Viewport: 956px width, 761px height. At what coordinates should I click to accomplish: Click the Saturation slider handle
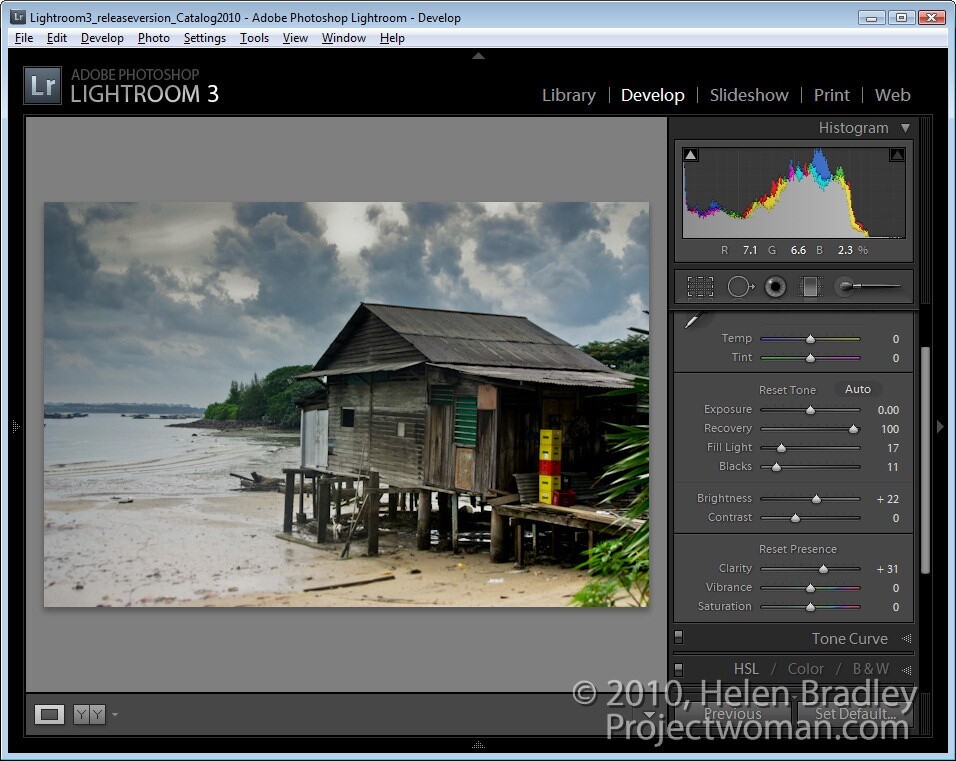coord(810,607)
